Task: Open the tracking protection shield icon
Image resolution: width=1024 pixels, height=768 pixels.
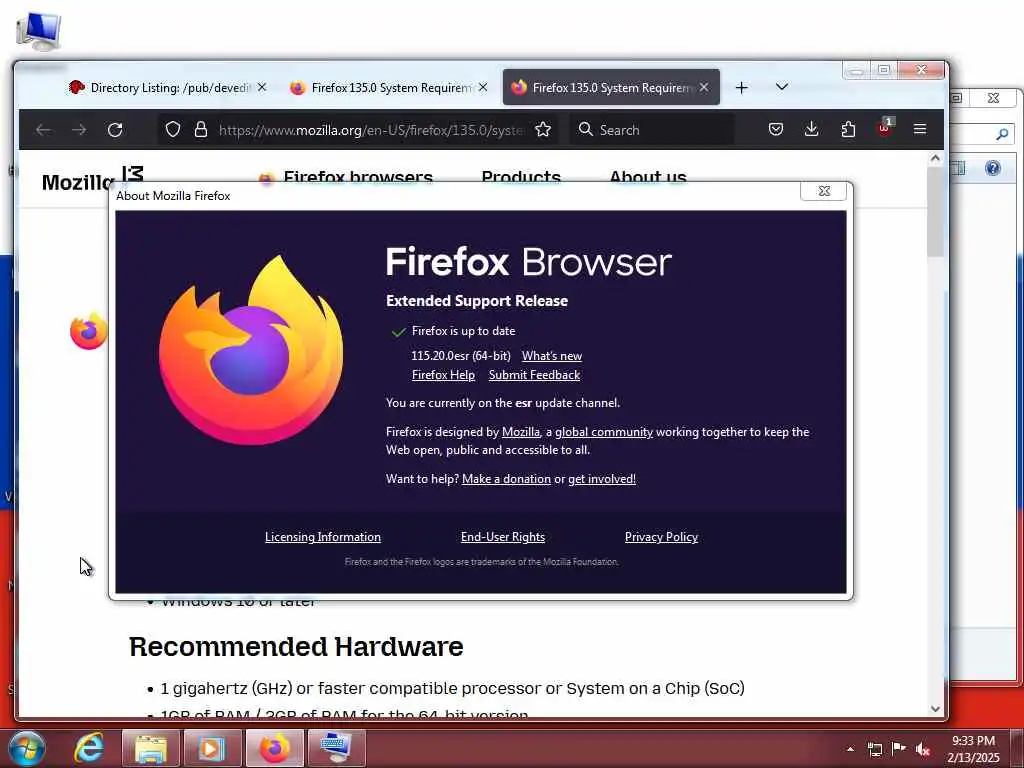Action: point(172,129)
